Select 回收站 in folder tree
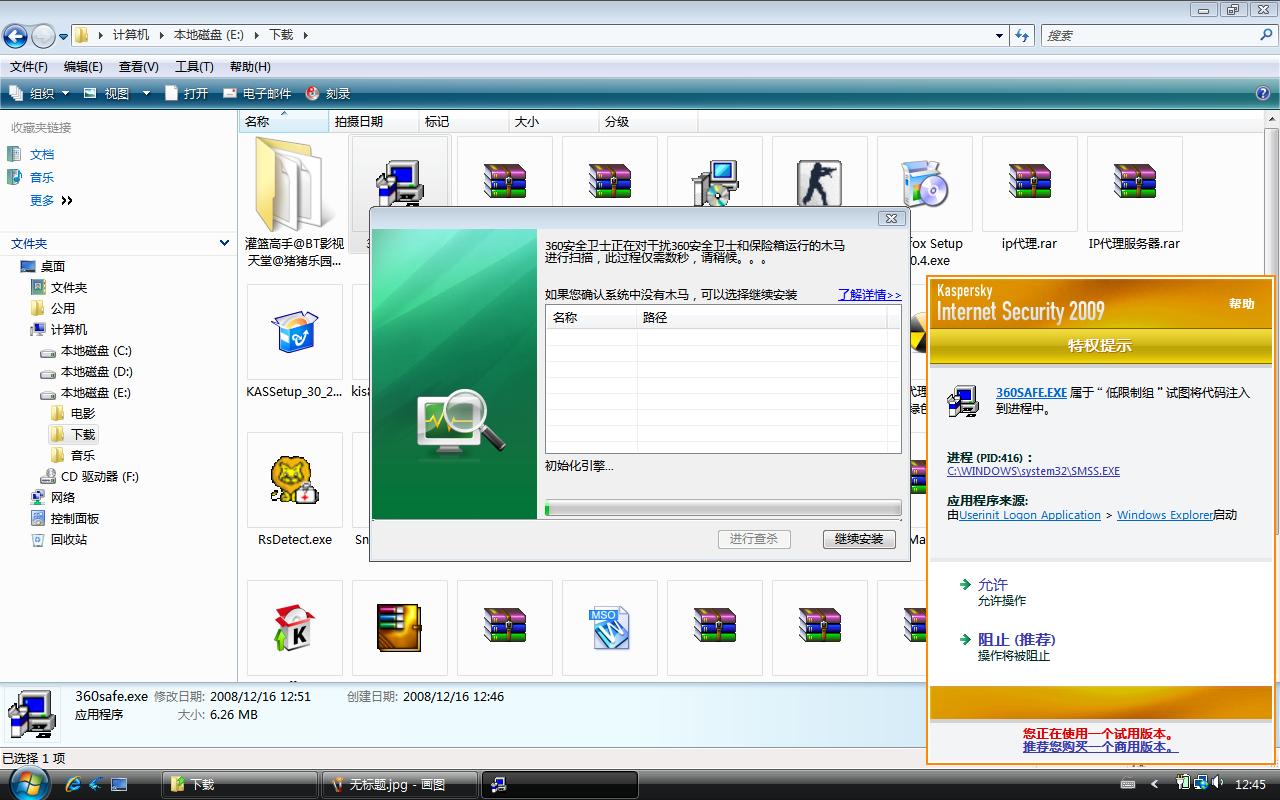The image size is (1280, 800). (x=69, y=540)
